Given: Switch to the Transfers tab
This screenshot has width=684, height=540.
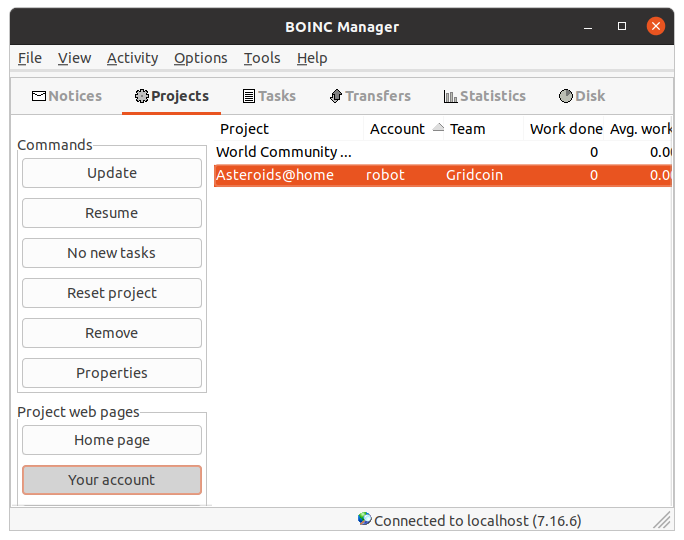Looking at the screenshot, I should (x=370, y=96).
